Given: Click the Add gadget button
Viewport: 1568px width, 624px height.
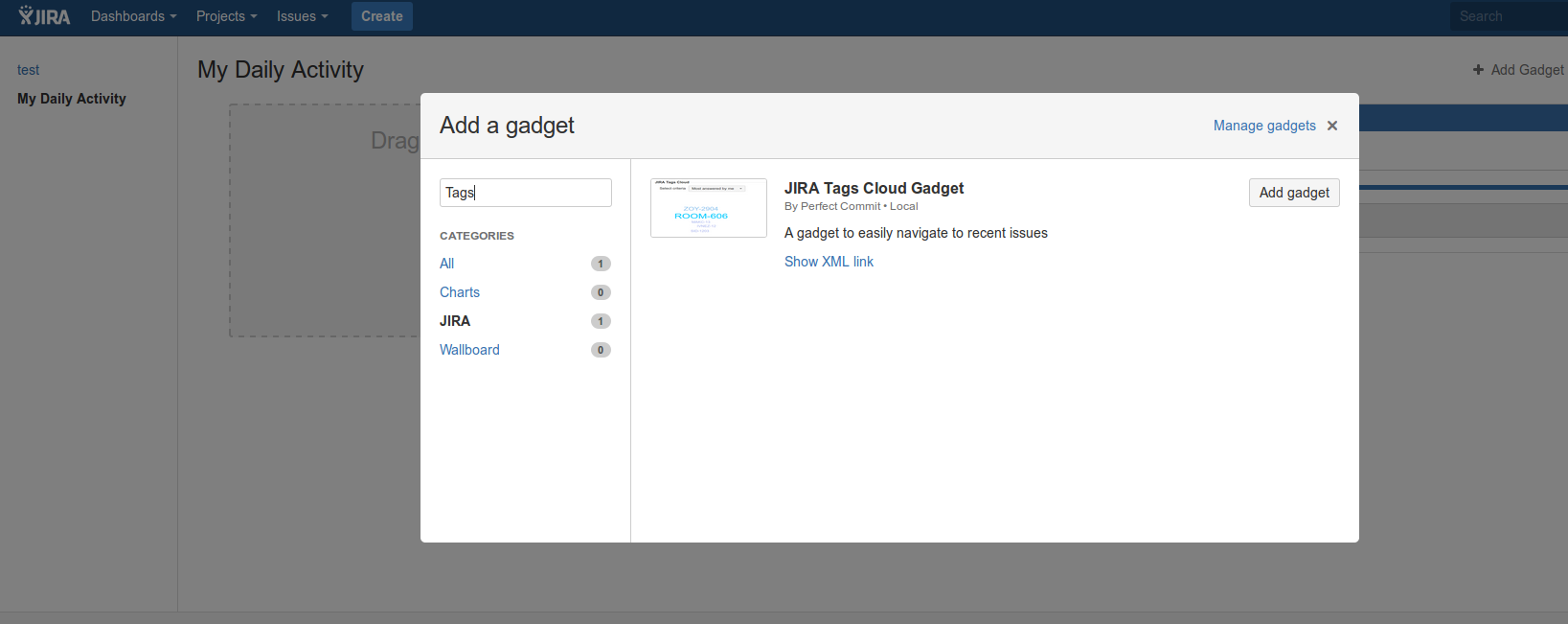Looking at the screenshot, I should click(x=1293, y=193).
